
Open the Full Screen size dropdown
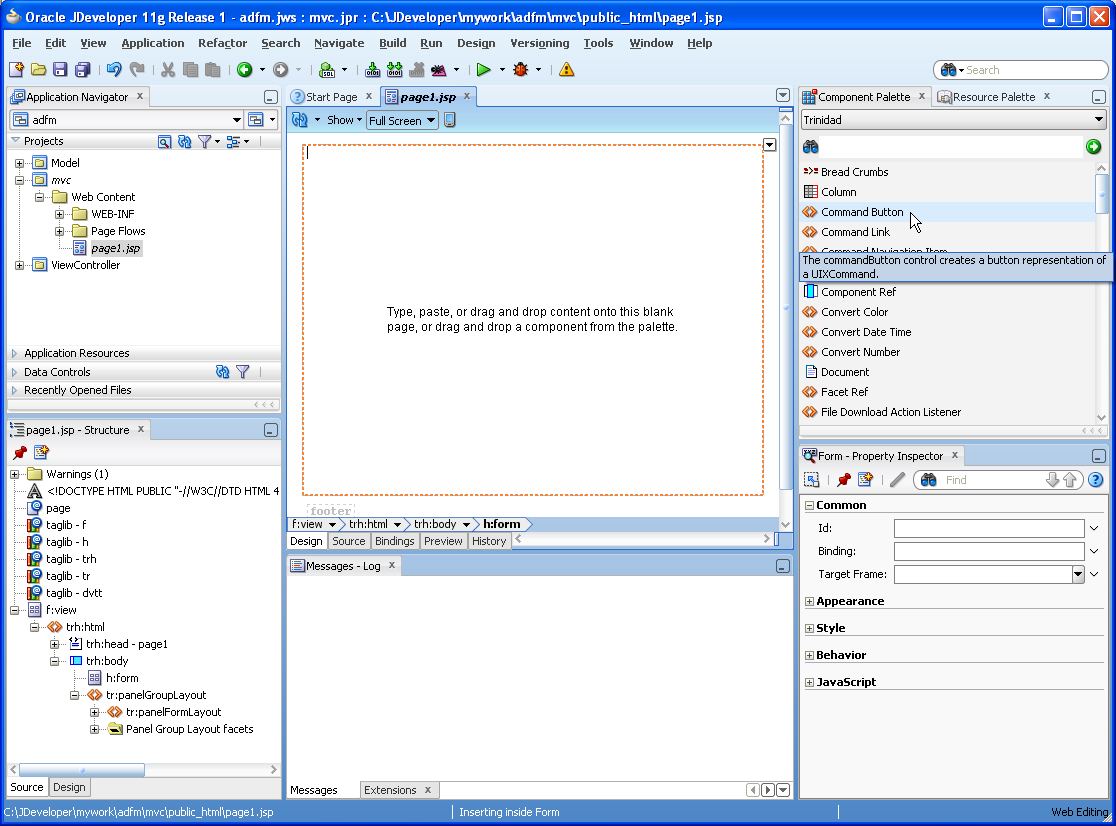coord(431,120)
